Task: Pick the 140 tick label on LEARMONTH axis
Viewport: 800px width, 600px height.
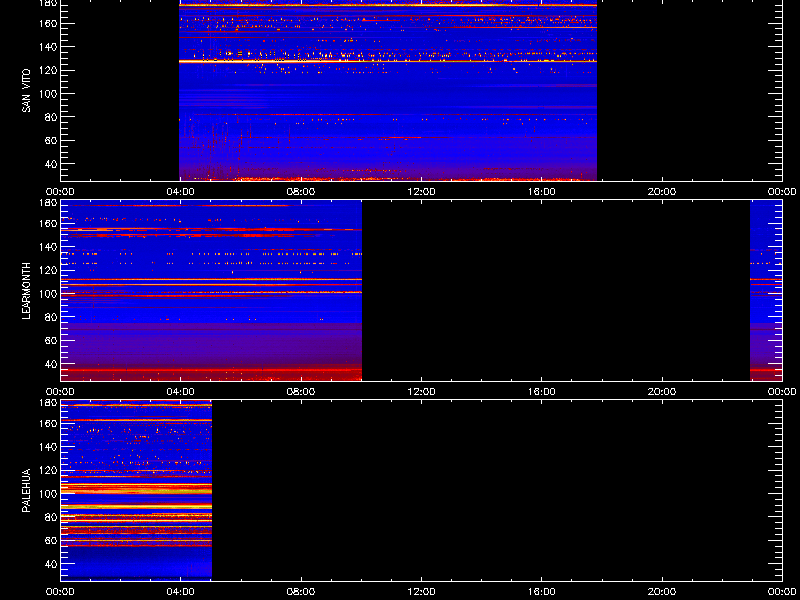Action: (49, 247)
